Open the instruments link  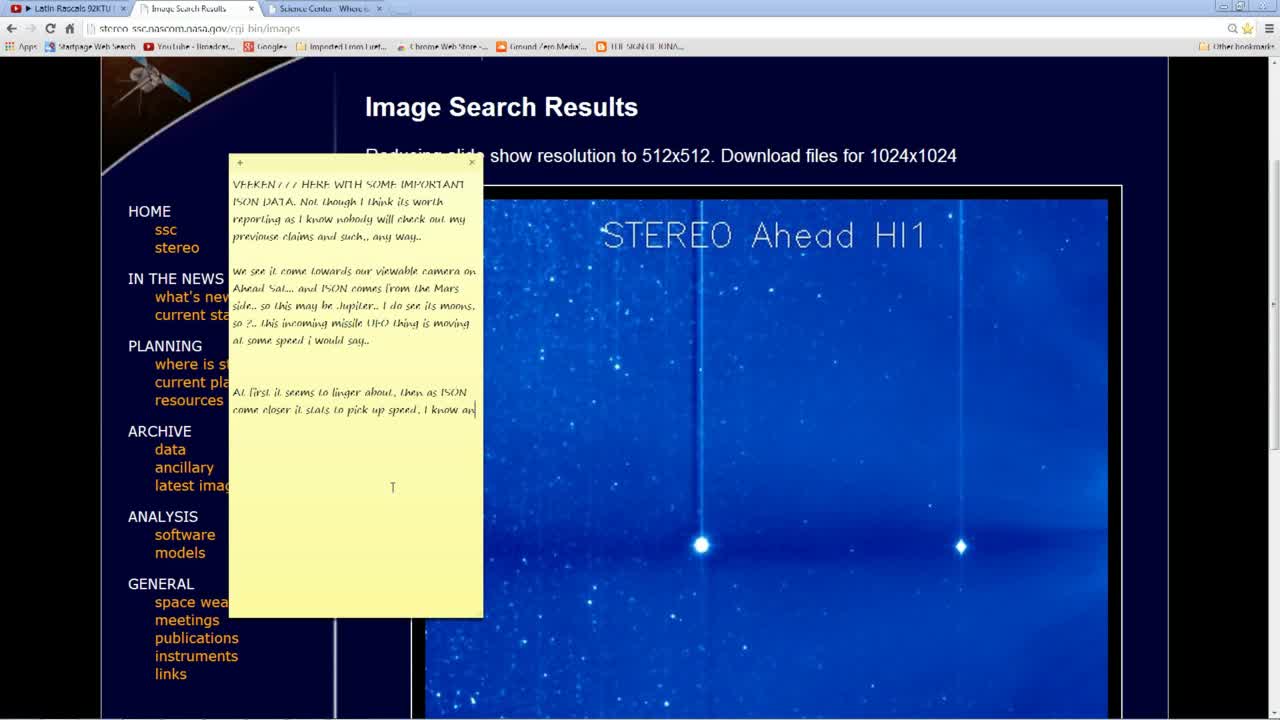coord(196,656)
